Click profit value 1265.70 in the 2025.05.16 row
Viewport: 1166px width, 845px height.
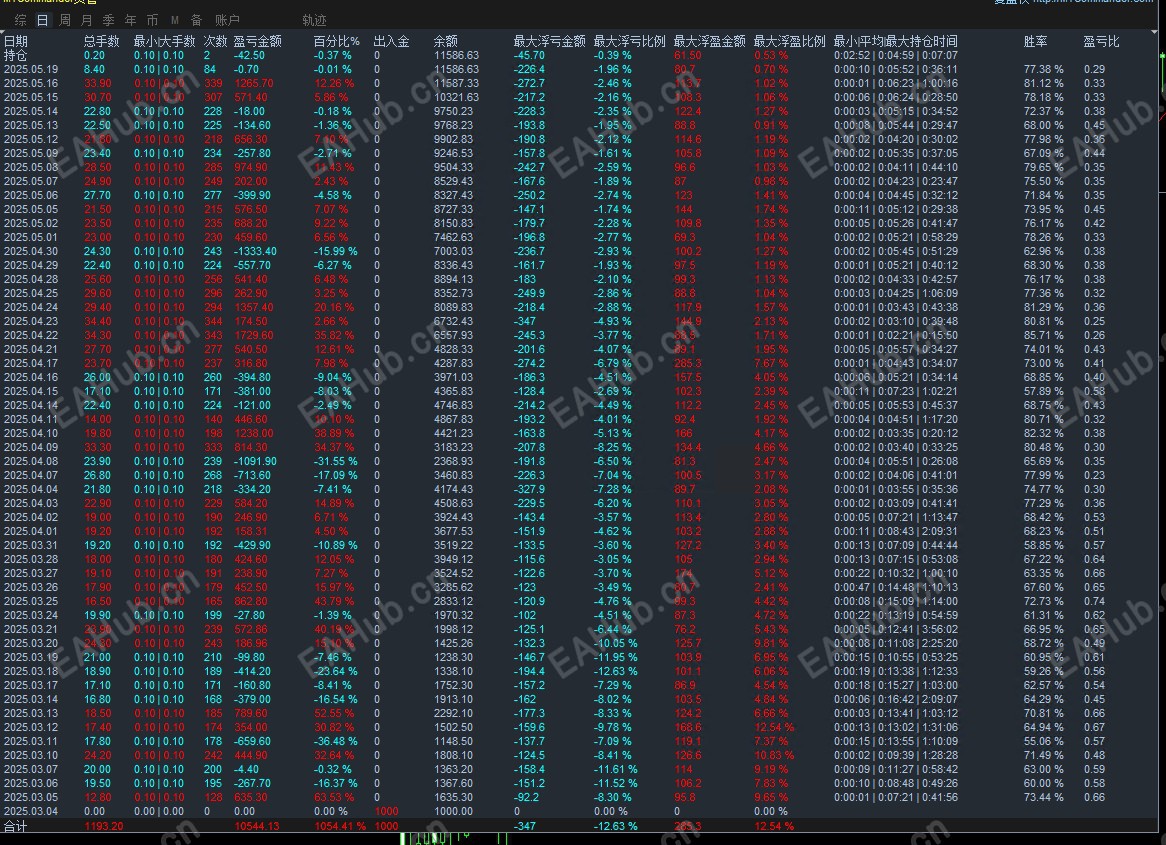pyautogui.click(x=254, y=83)
